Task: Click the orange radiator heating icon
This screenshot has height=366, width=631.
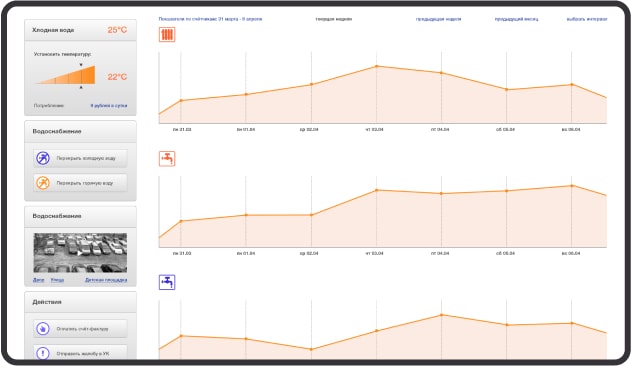Action: (167, 35)
